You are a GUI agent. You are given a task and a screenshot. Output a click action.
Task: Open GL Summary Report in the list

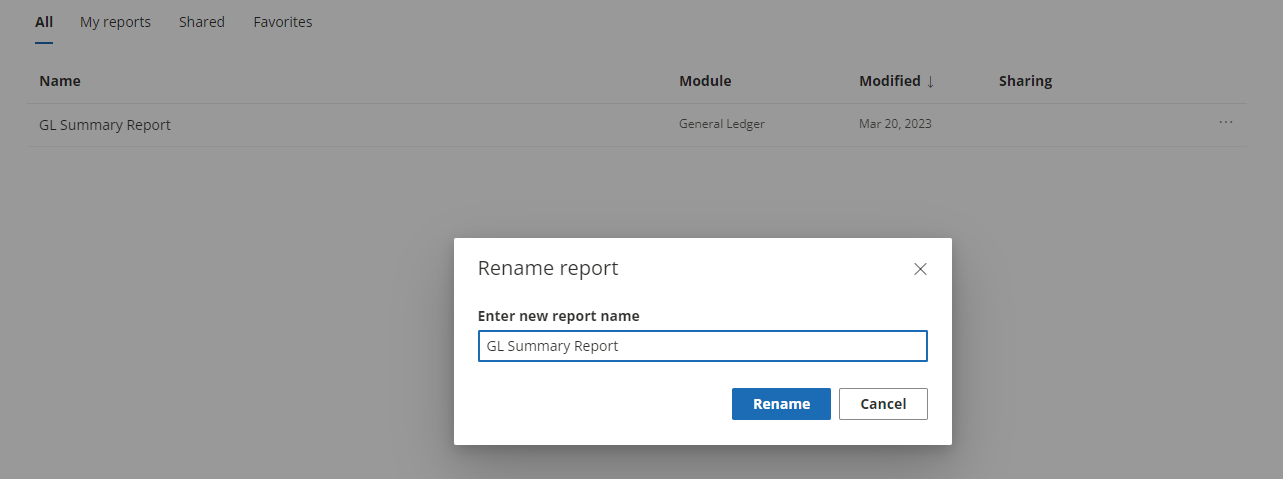(105, 125)
